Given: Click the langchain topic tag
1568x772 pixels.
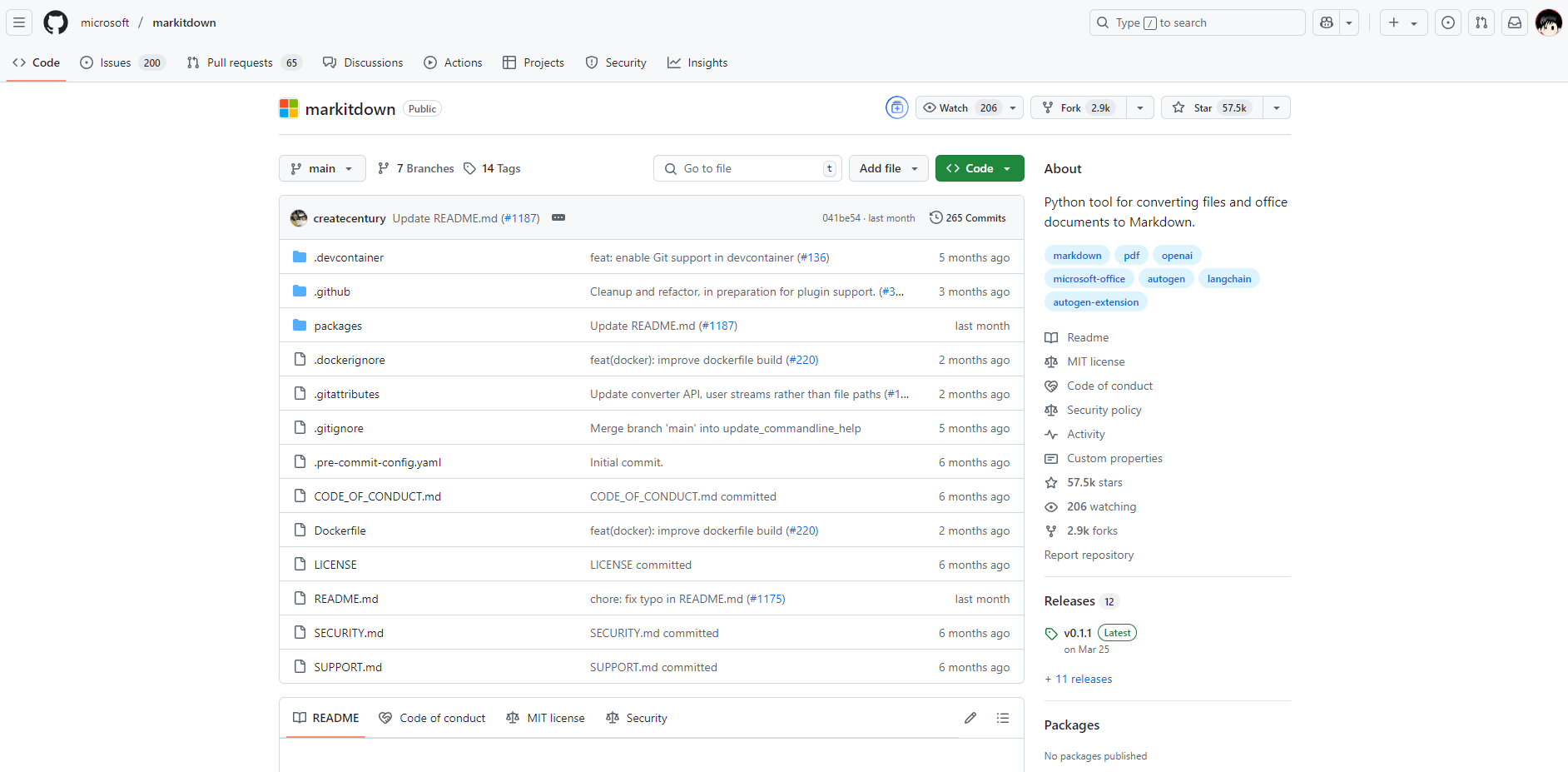Looking at the screenshot, I should [1228, 279].
